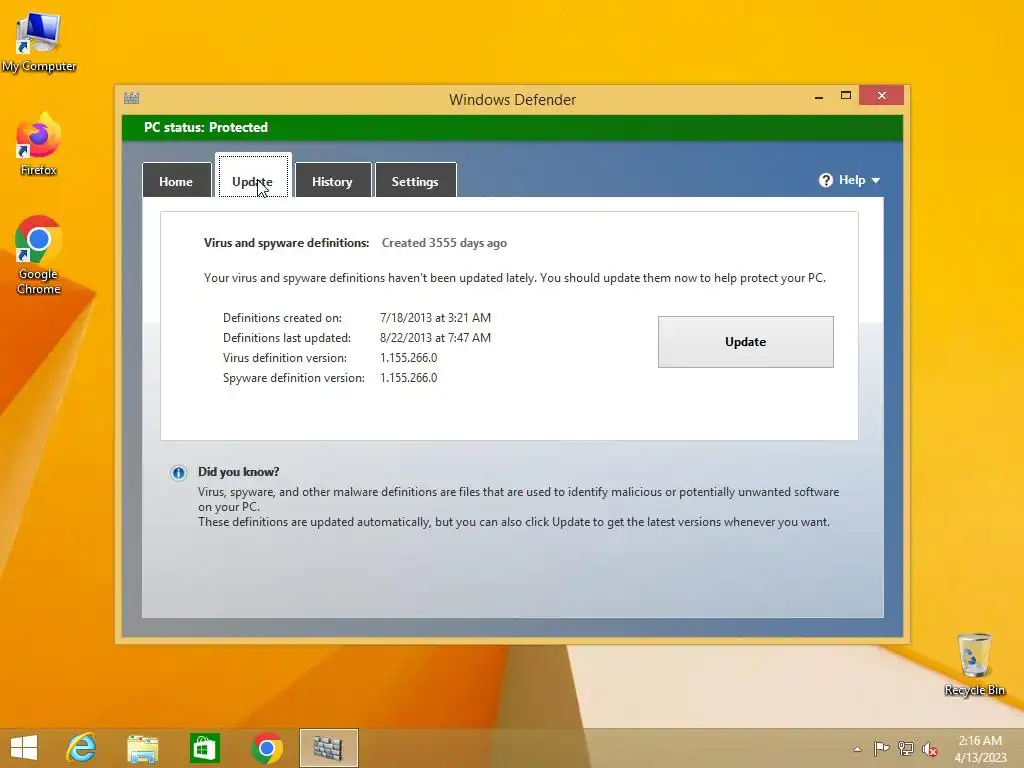Click the Windows Start button

24,748
